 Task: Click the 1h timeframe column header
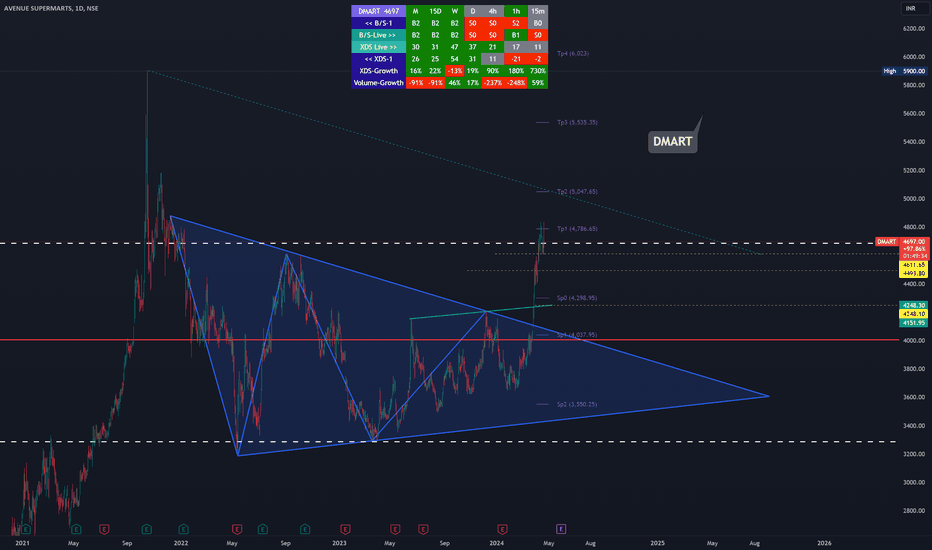(x=515, y=11)
